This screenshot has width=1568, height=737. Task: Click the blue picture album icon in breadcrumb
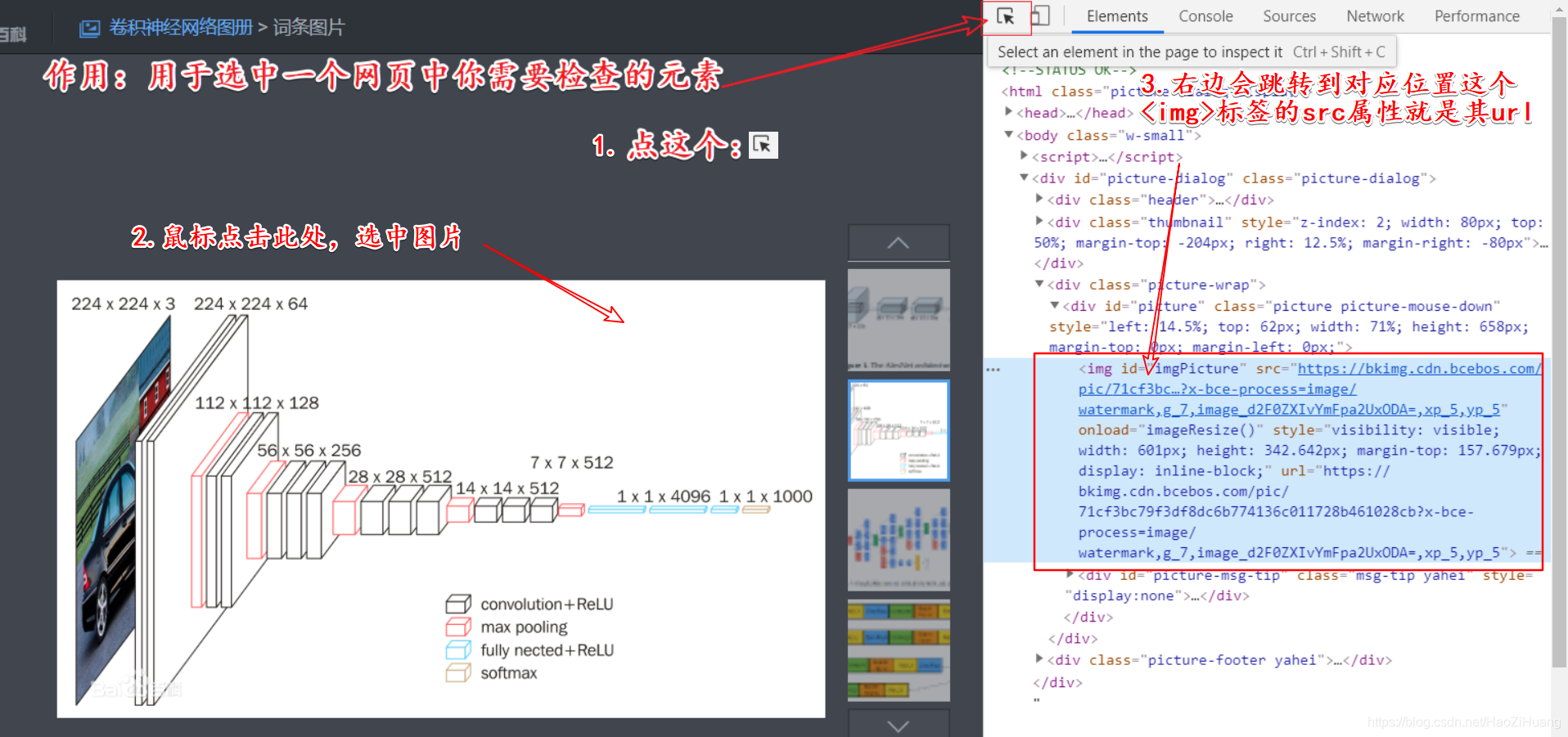(90, 26)
